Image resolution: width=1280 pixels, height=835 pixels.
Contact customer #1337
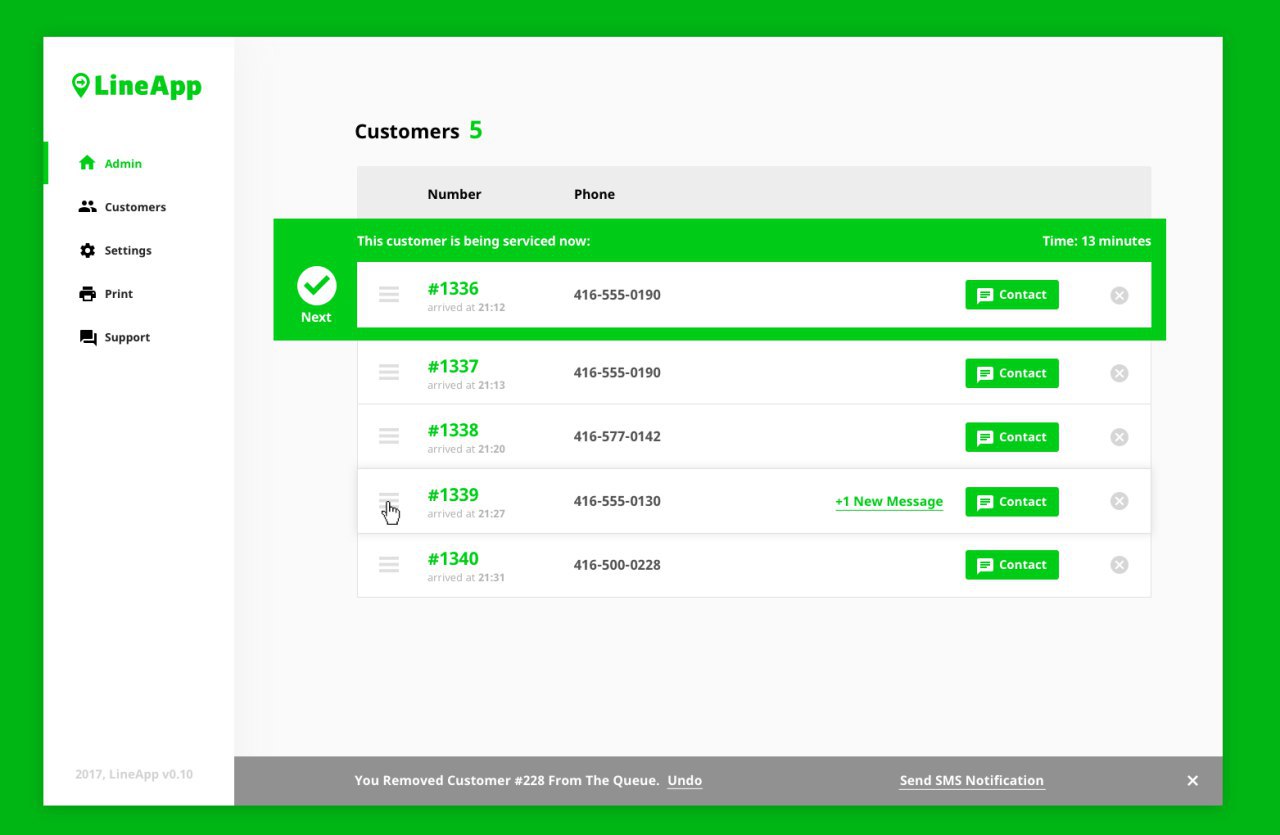click(1012, 373)
